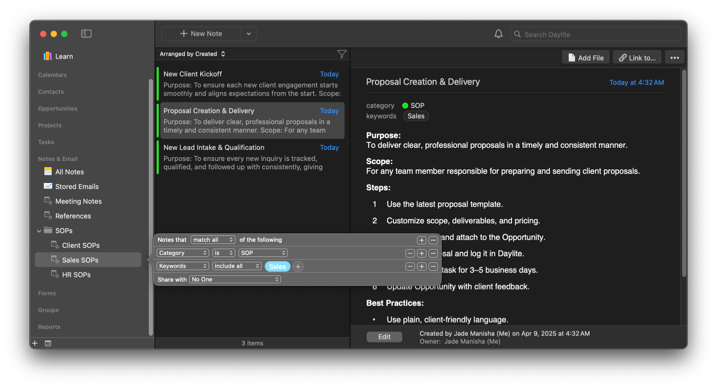Click the Link to... button

pos(637,58)
